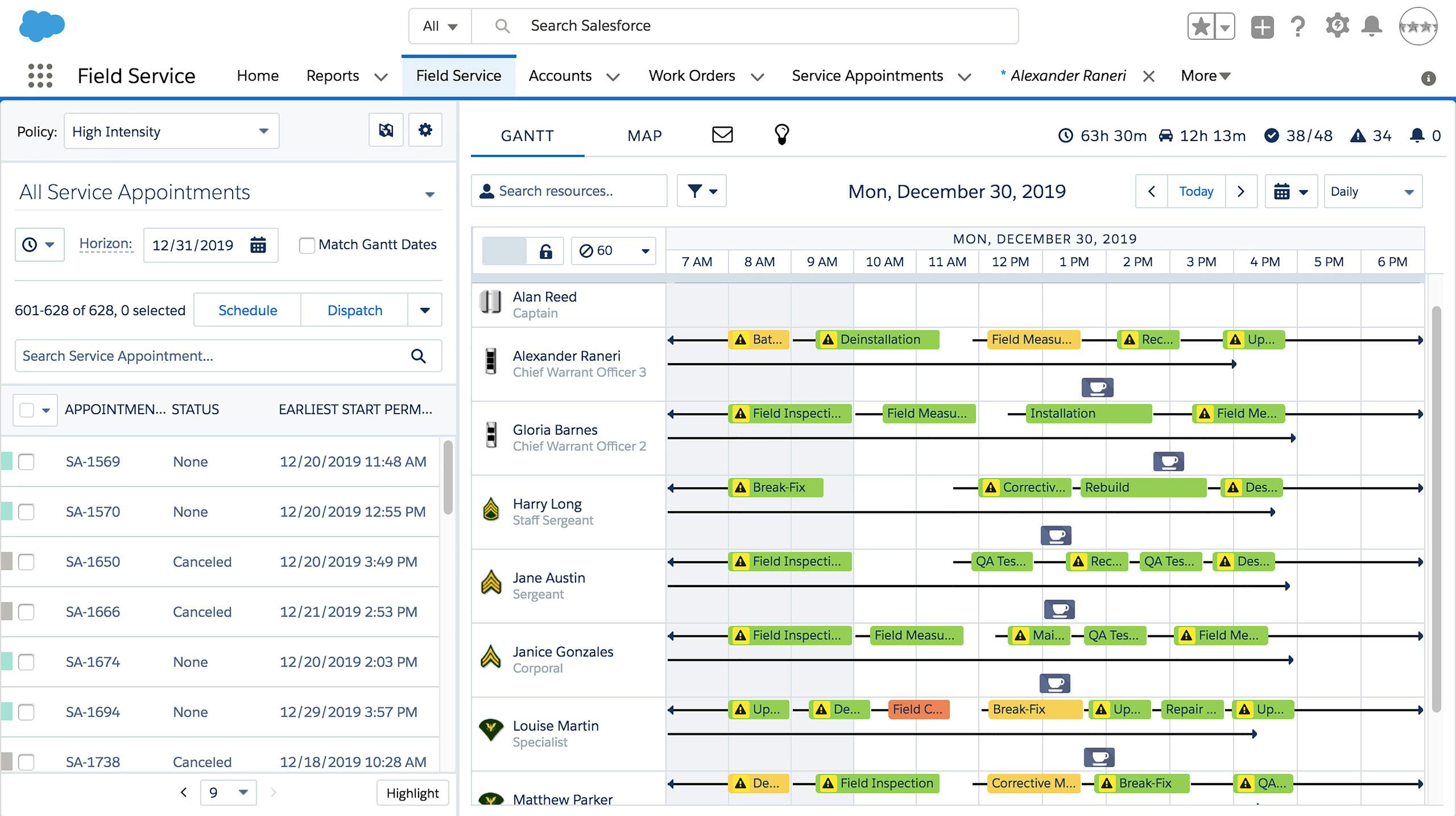Click the gray color swatch beside lock
Screen dimensions: 1456x816
pos(504,251)
